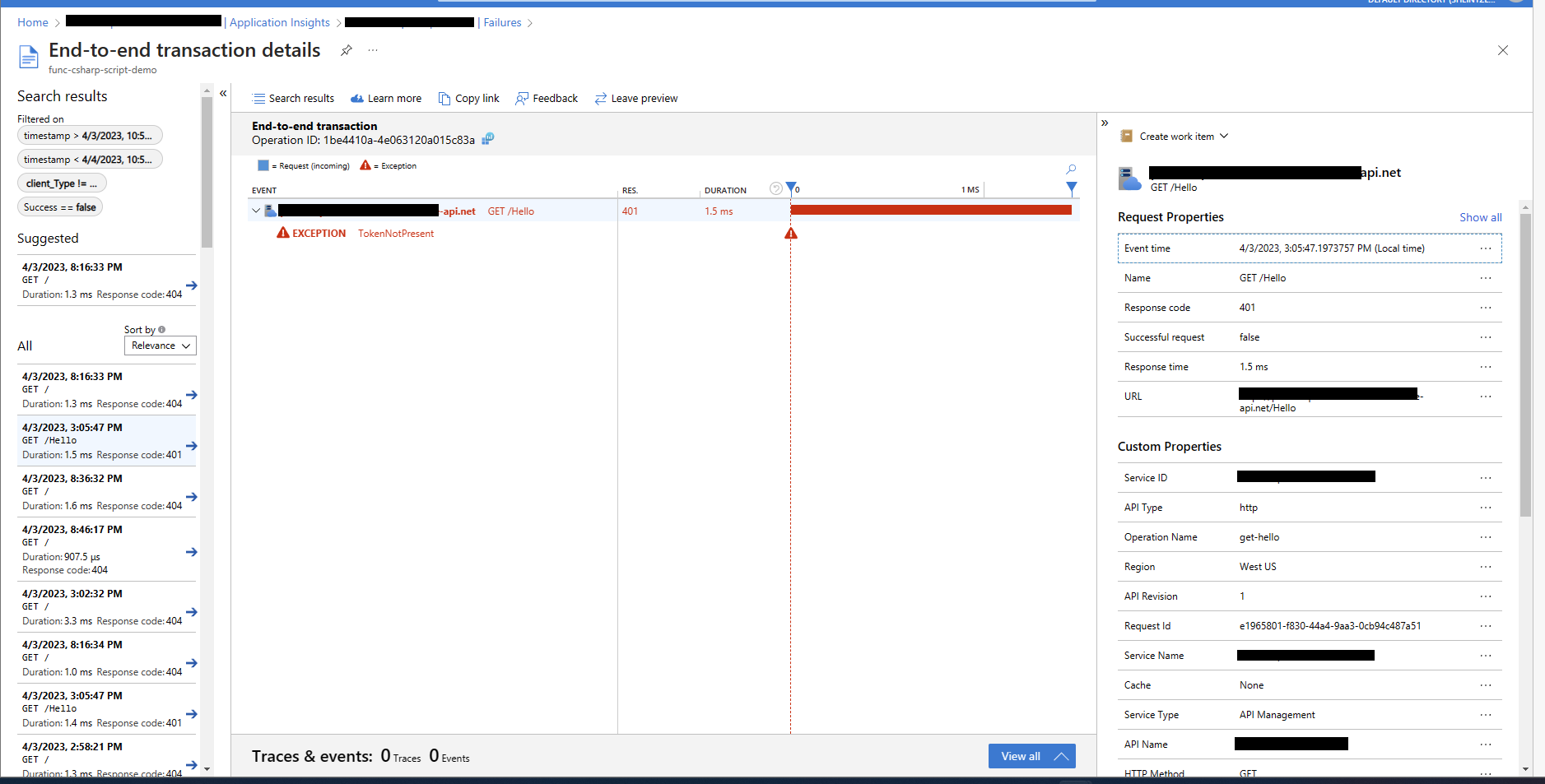1545x784 pixels.
Task: Click Show all request properties
Action: click(x=1481, y=217)
